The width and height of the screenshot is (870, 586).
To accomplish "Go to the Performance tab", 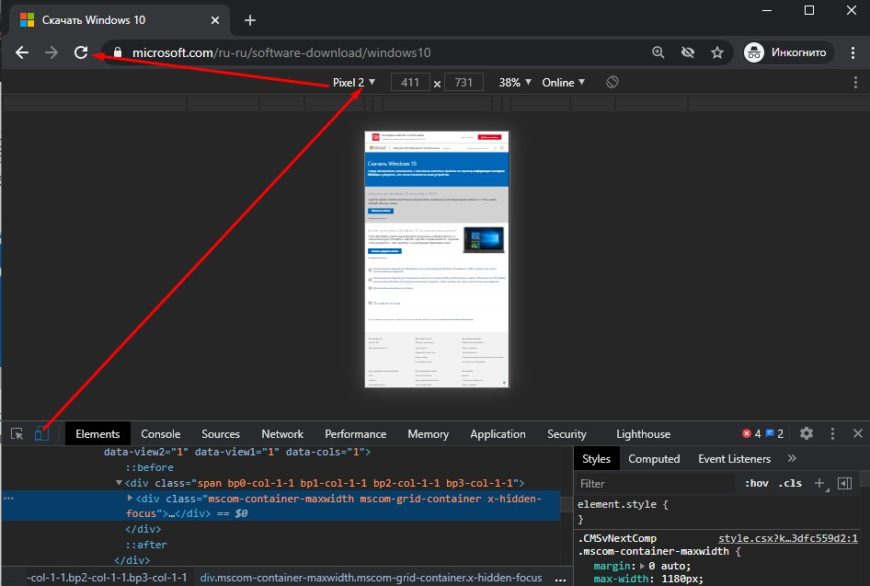I will tap(356, 434).
